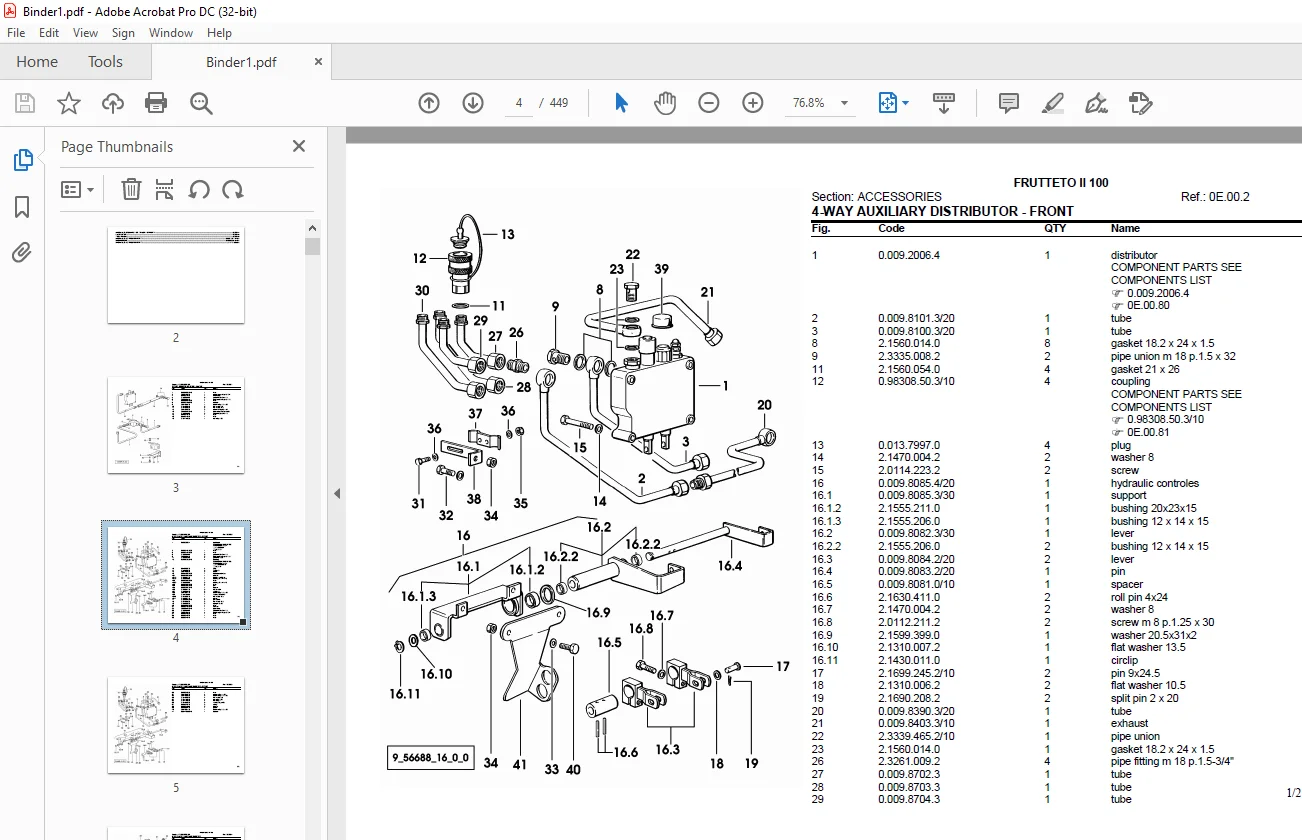Click the page number input field
This screenshot has width=1302, height=840.
520,103
